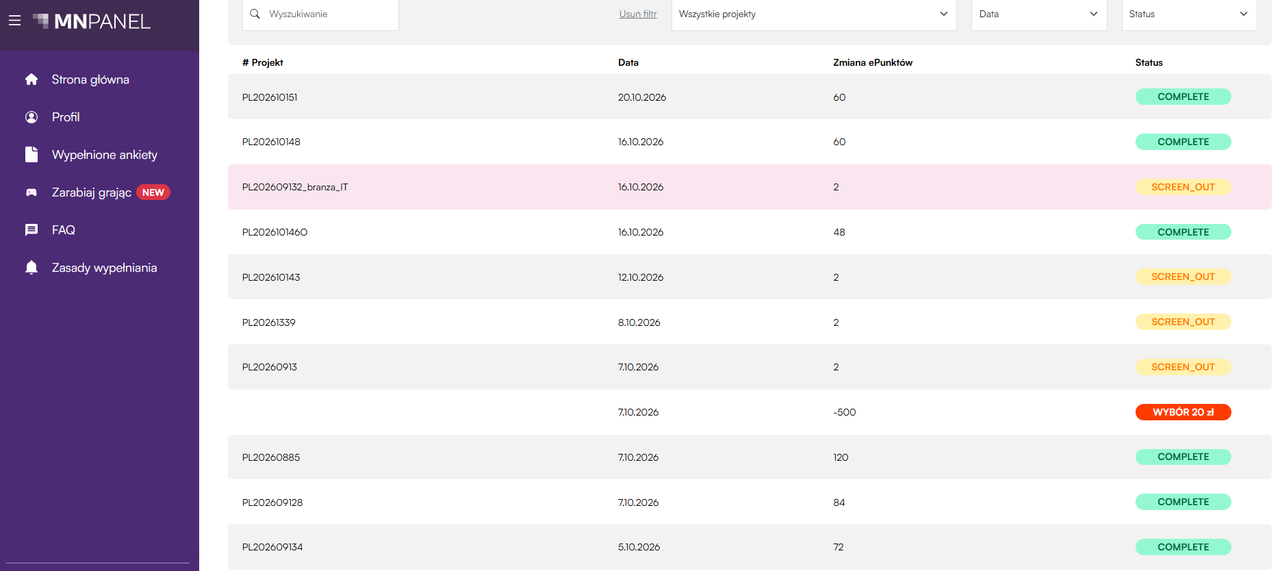Click the Data column header
Screen dimensions: 1280x571
(628, 62)
